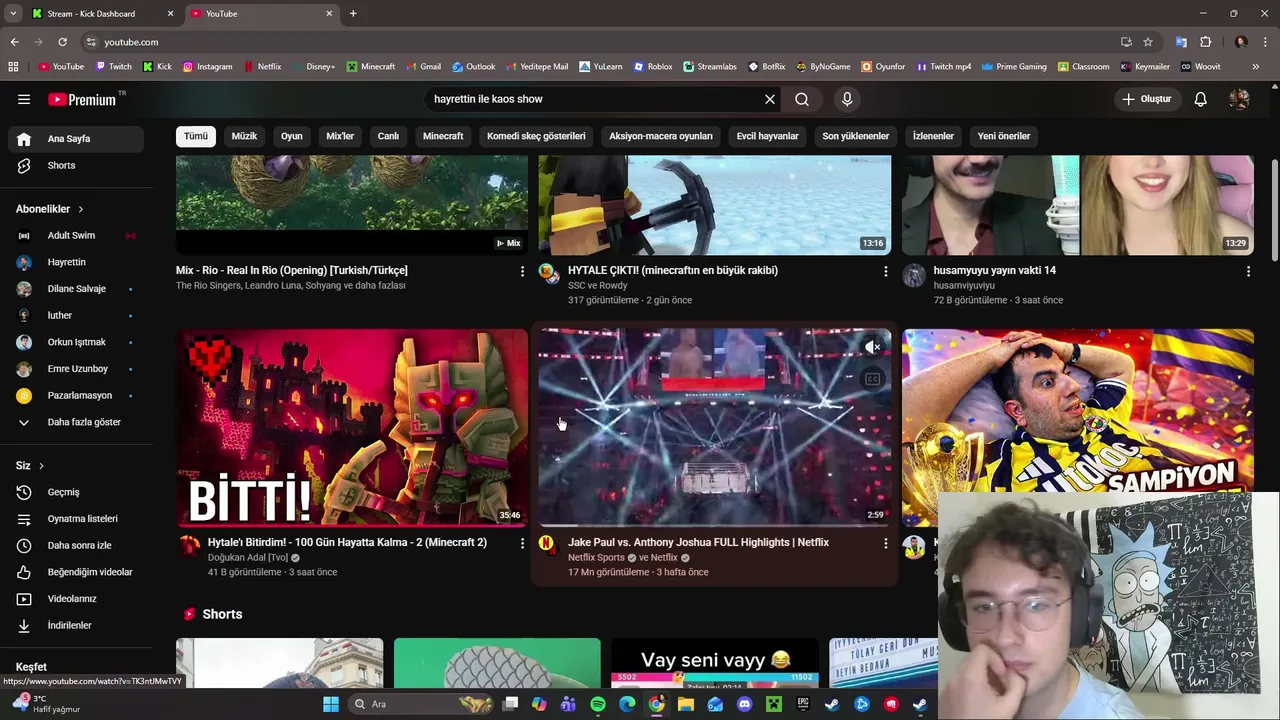Show more bookmarks with chevron

tap(1257, 67)
